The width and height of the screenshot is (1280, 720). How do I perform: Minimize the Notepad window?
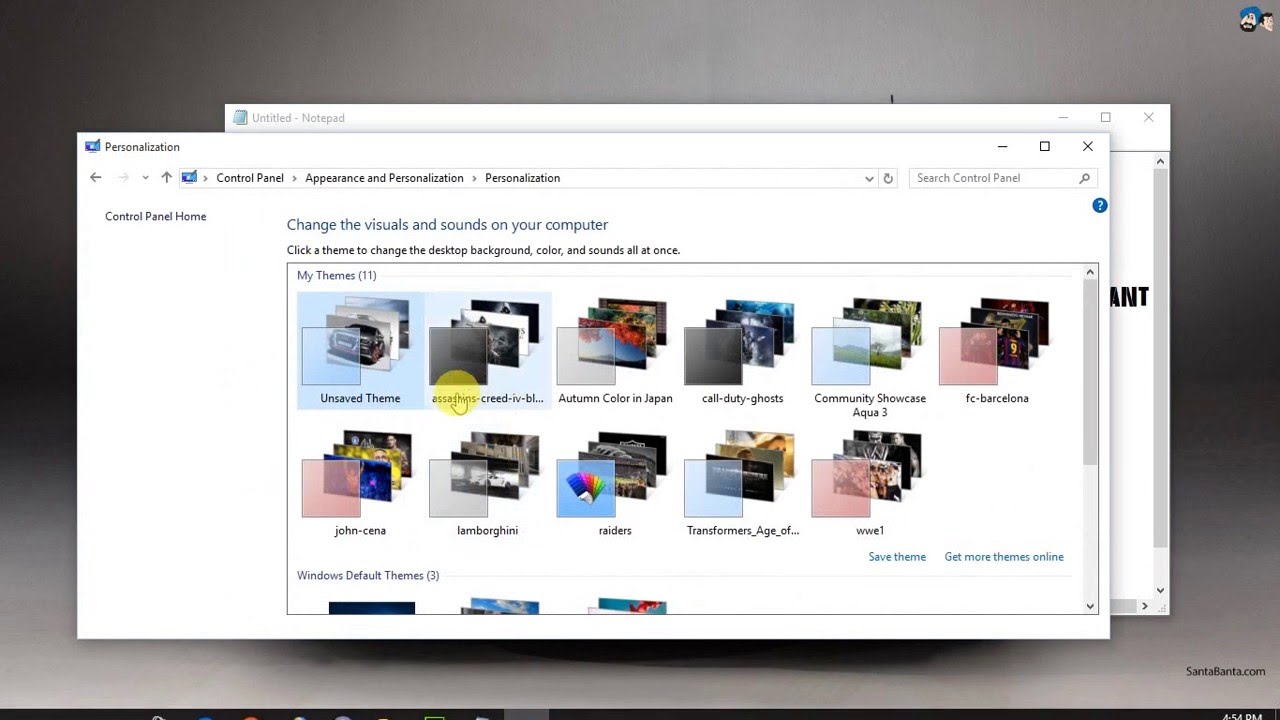1063,118
